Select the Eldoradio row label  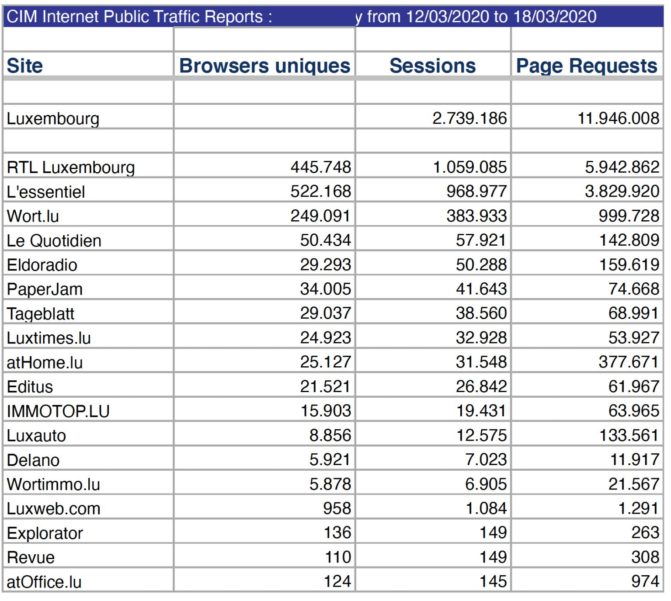(x=44, y=265)
